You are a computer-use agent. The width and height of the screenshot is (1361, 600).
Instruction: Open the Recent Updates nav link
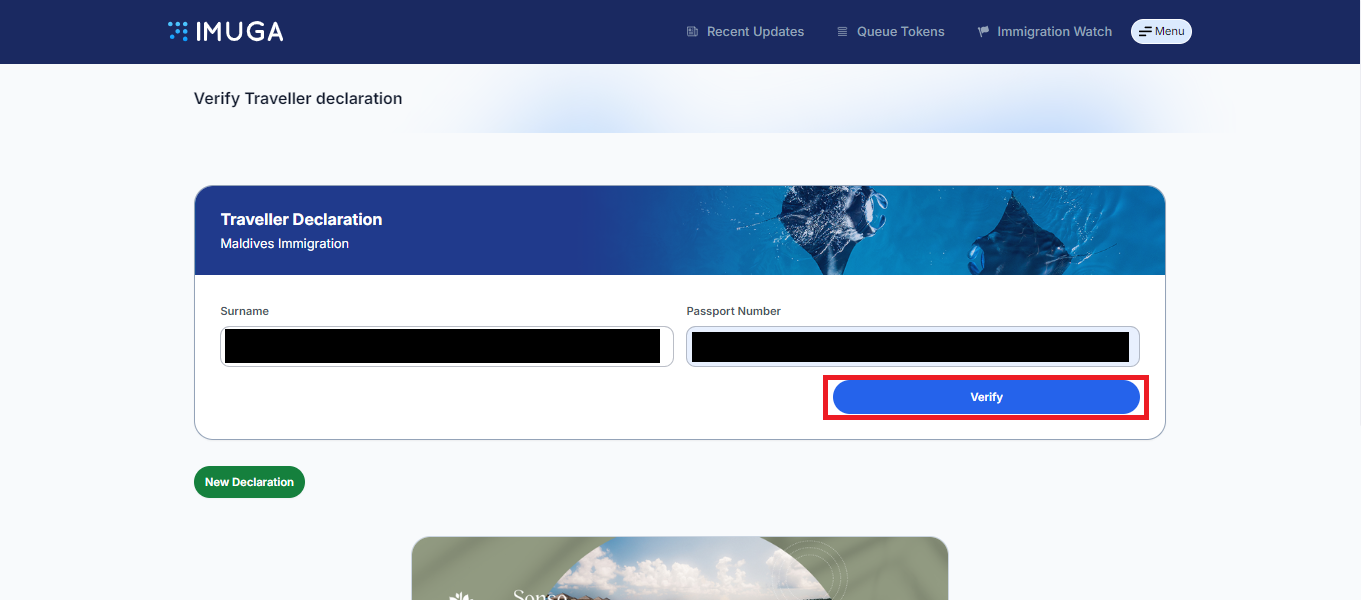[x=755, y=32]
